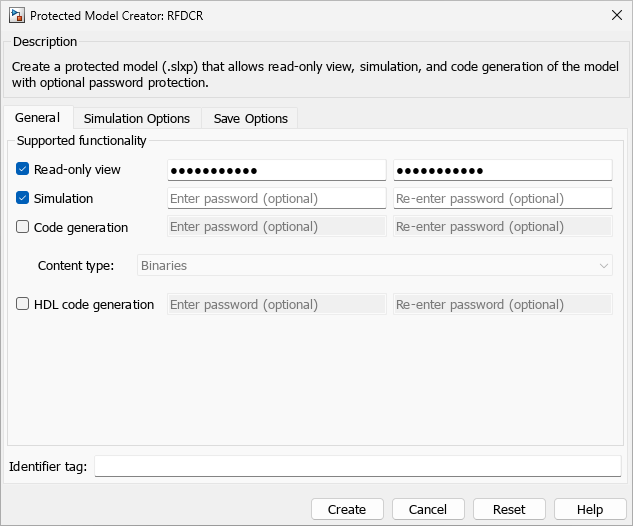Open Help for protected models
The height and width of the screenshot is (526, 633).
590,509
